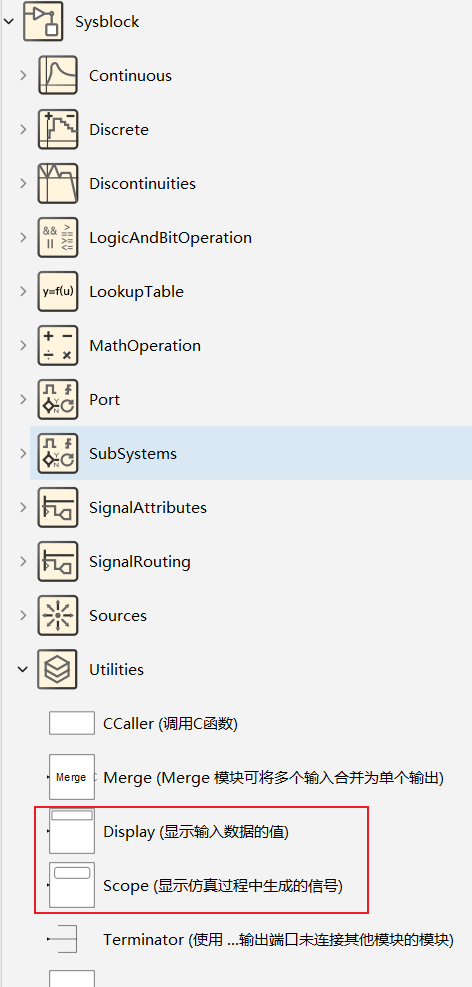The width and height of the screenshot is (472, 987).
Task: Collapse the Sysblock tree root
Action: (8, 21)
